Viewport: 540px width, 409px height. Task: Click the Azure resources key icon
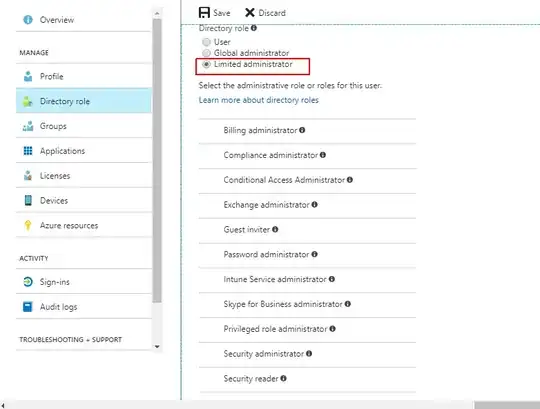28,225
